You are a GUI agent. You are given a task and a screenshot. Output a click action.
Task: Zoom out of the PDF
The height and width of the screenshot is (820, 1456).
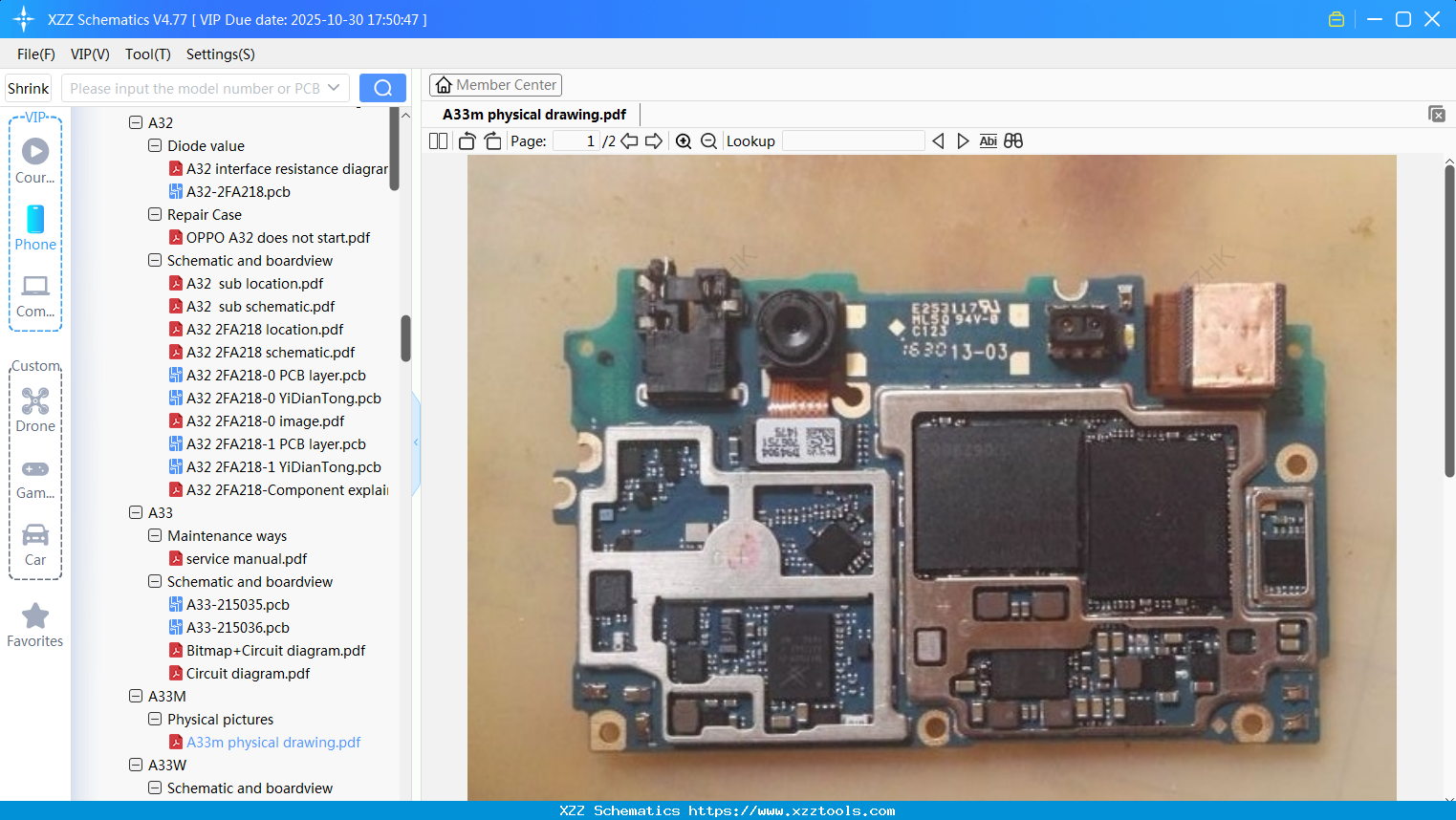point(708,141)
